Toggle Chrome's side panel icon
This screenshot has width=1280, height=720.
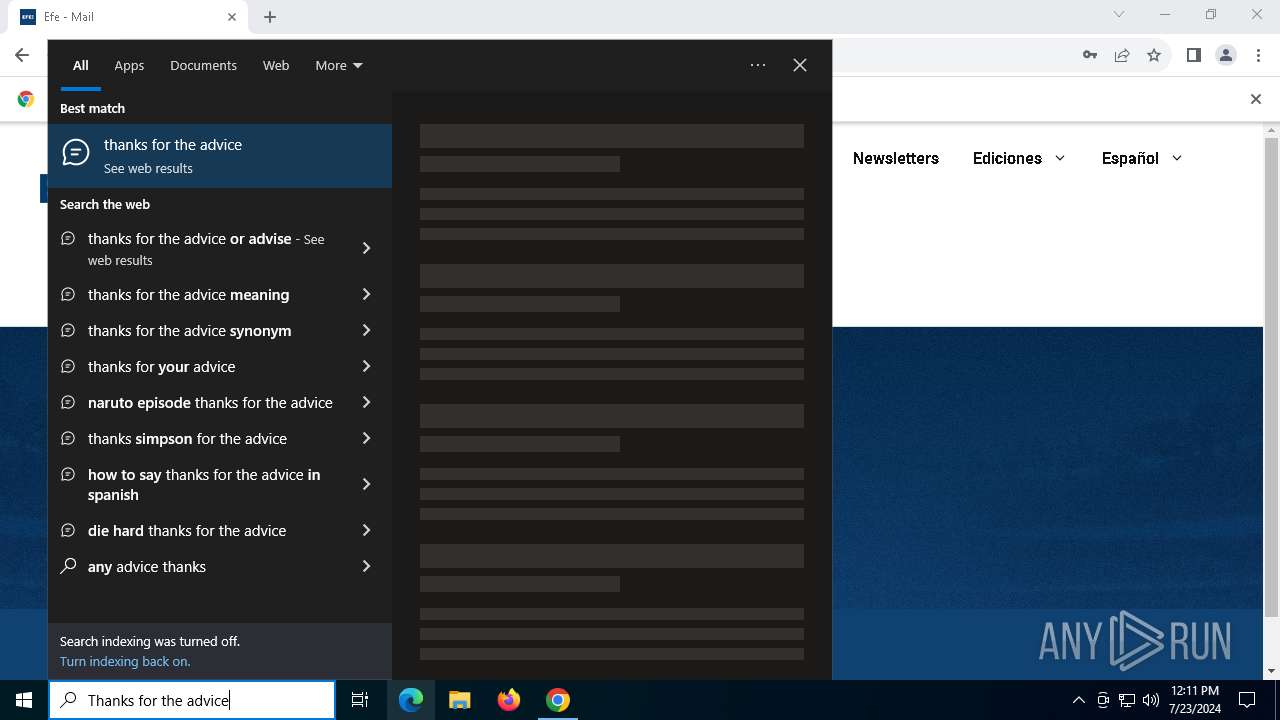[1193, 55]
